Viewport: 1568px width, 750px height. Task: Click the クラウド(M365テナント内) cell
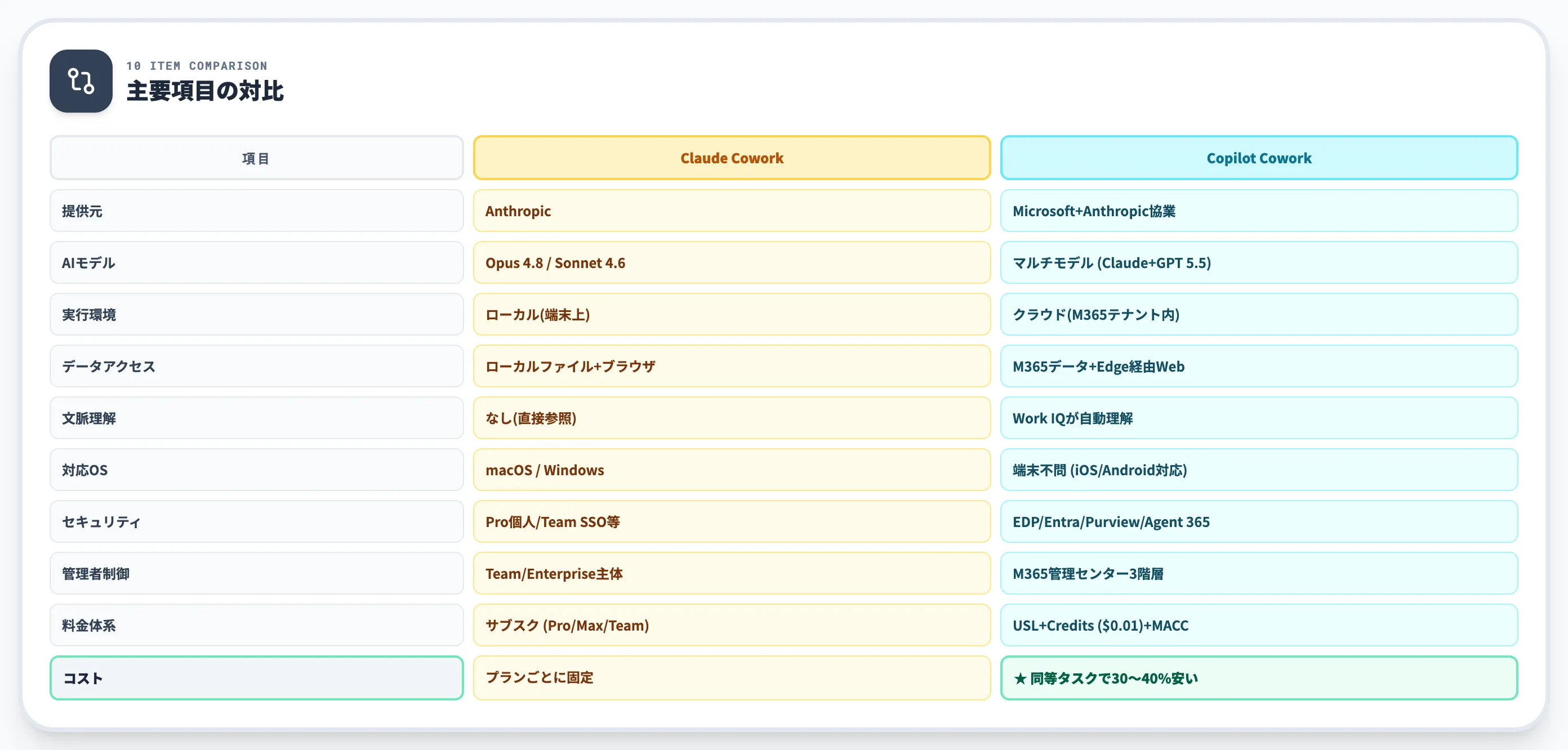1259,314
